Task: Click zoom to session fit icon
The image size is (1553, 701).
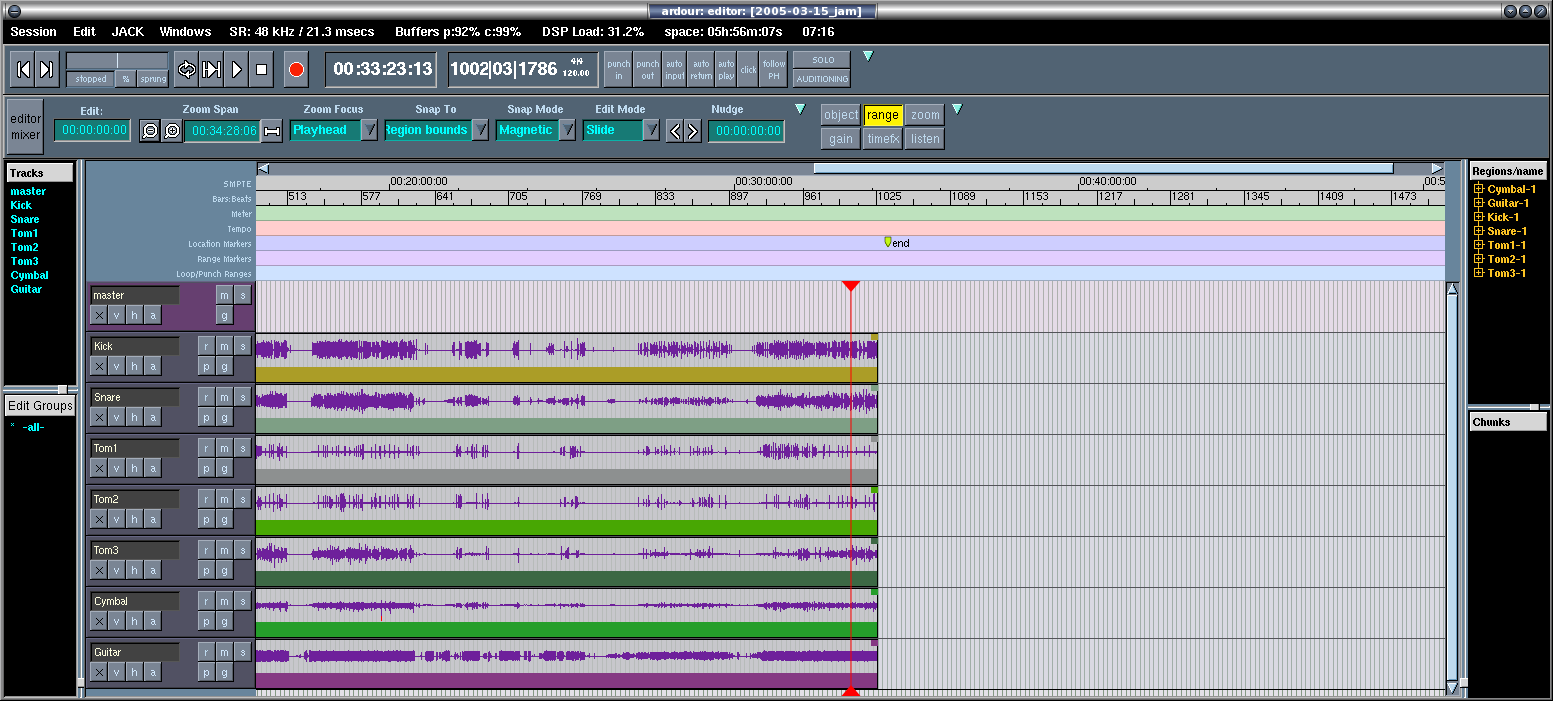Action: [272, 131]
